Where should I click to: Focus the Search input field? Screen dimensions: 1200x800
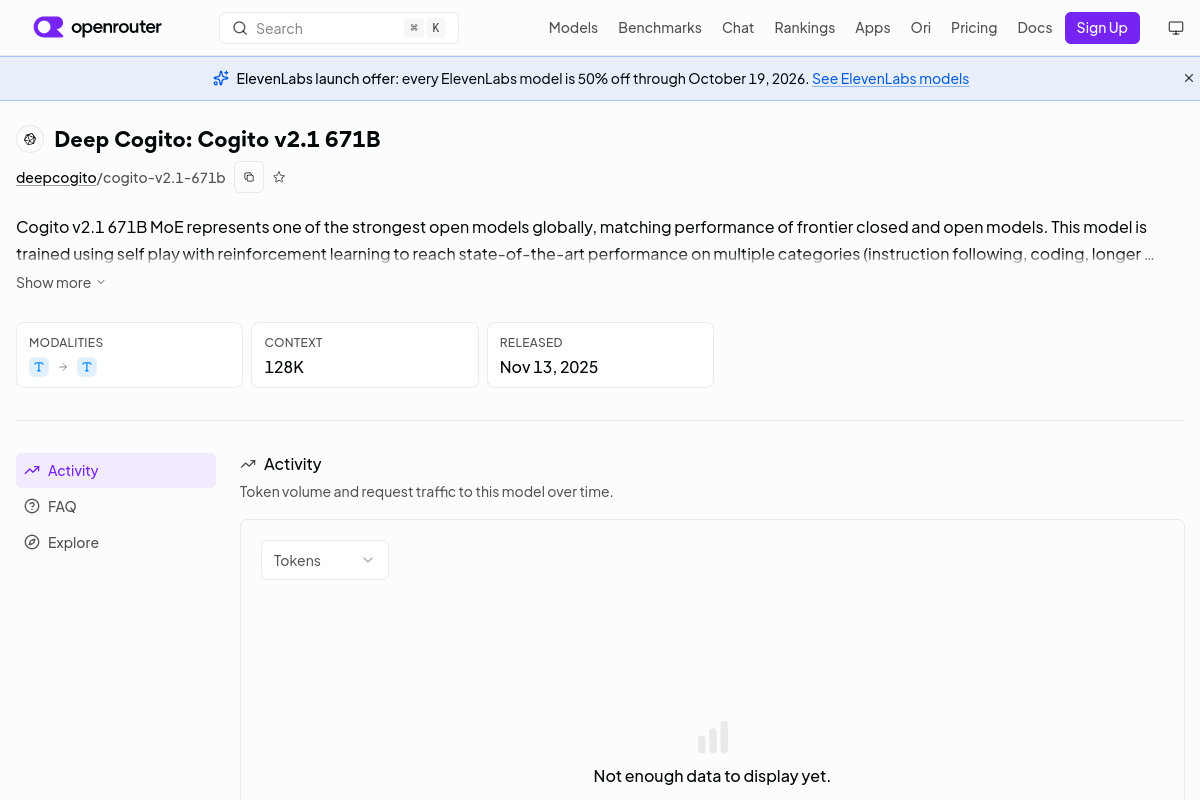click(x=339, y=28)
